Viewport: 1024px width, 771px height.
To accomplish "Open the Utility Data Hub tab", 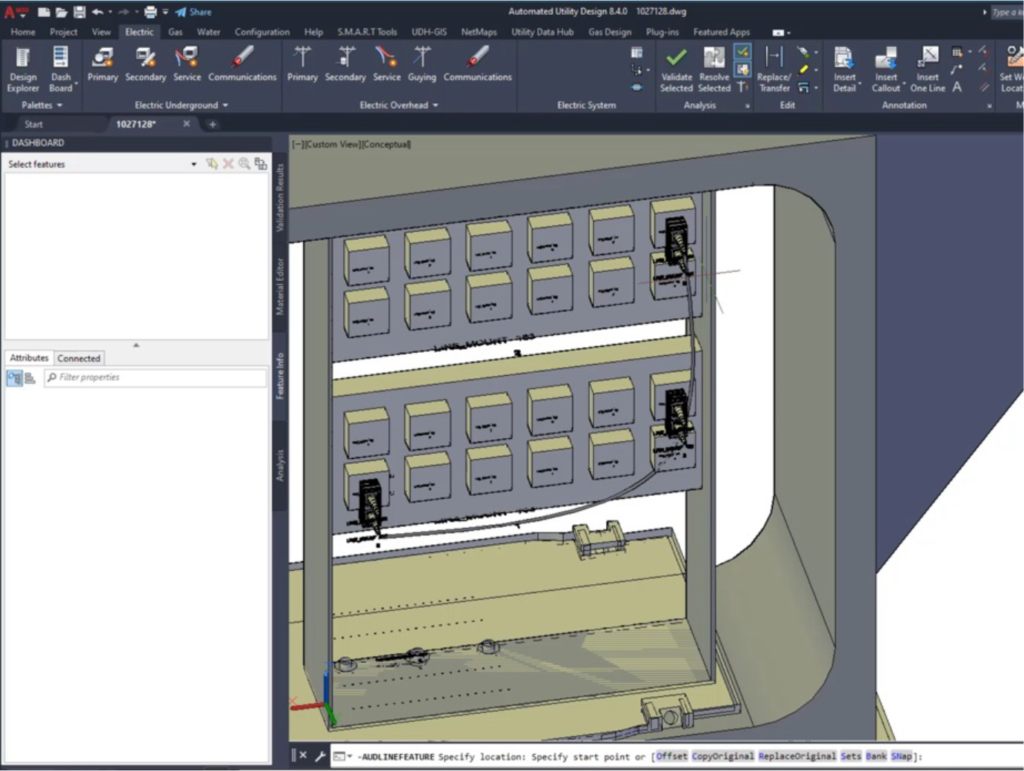I will pyautogui.click(x=542, y=32).
